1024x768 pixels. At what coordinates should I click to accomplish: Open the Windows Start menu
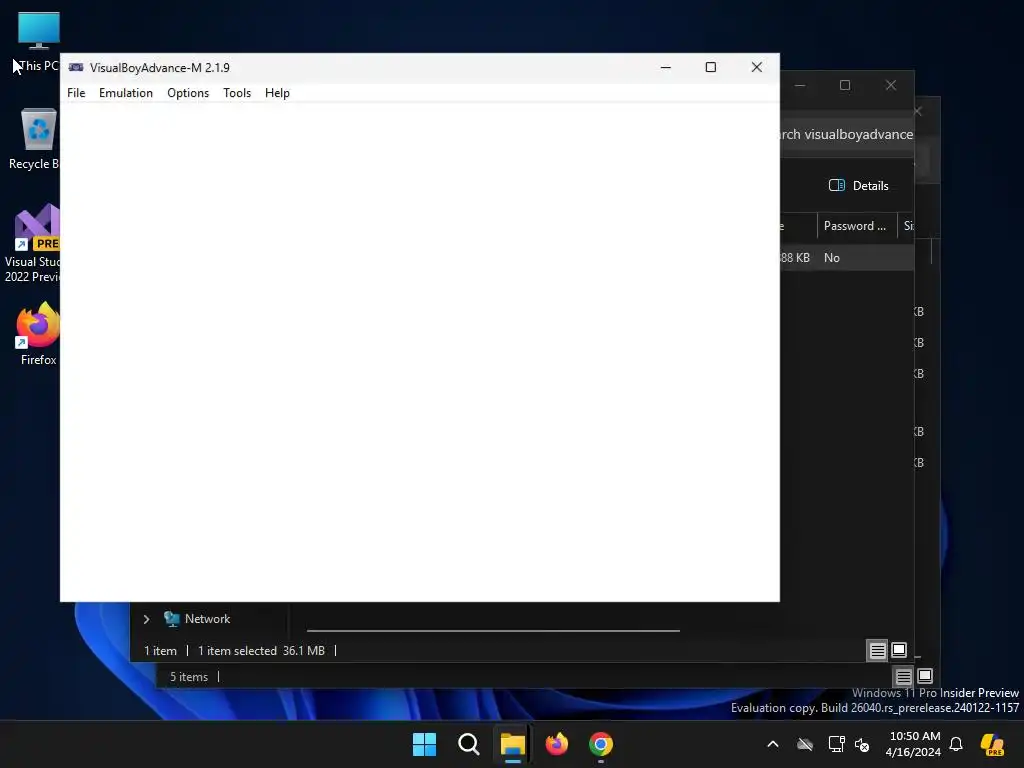(424, 744)
